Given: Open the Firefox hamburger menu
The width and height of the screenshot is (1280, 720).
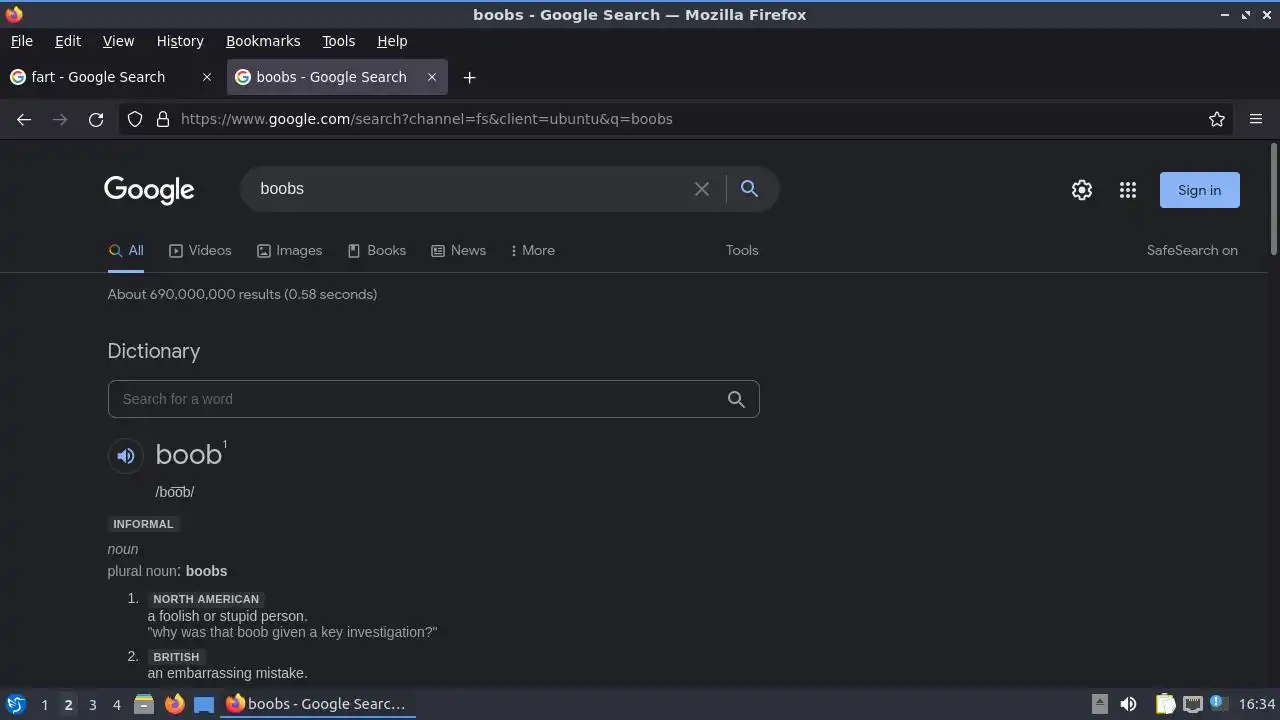Looking at the screenshot, I should pyautogui.click(x=1256, y=119).
